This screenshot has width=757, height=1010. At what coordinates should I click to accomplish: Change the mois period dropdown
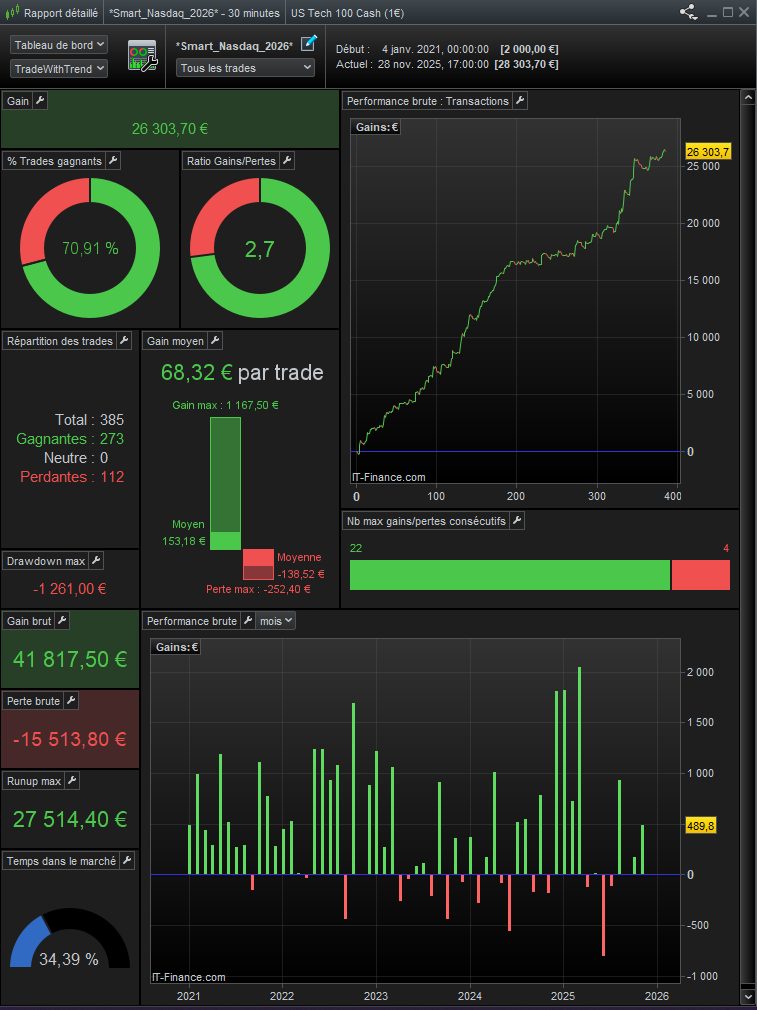click(276, 621)
